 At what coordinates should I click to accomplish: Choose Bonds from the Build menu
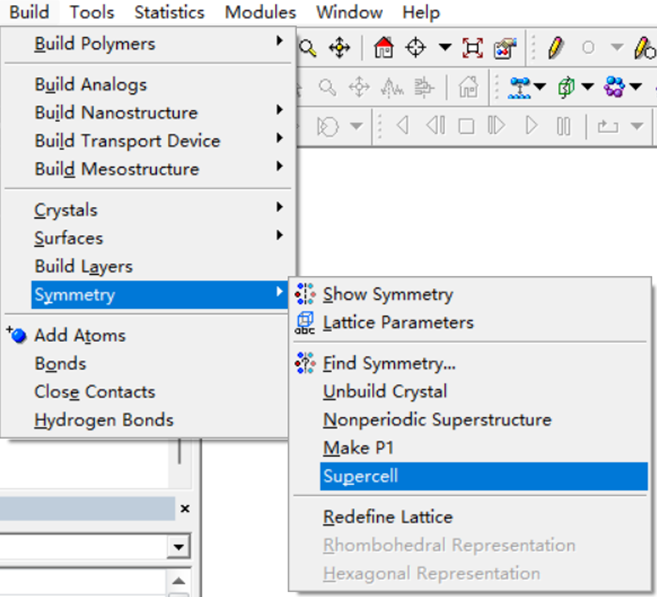click(x=148, y=363)
